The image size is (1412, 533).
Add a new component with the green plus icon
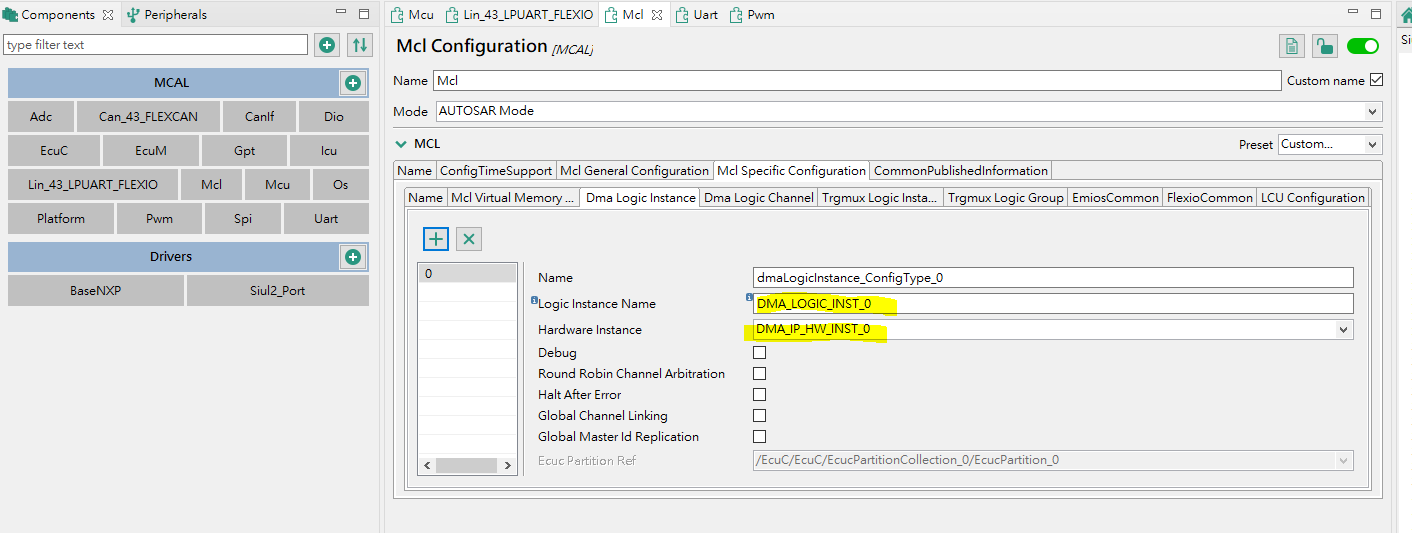(x=327, y=45)
